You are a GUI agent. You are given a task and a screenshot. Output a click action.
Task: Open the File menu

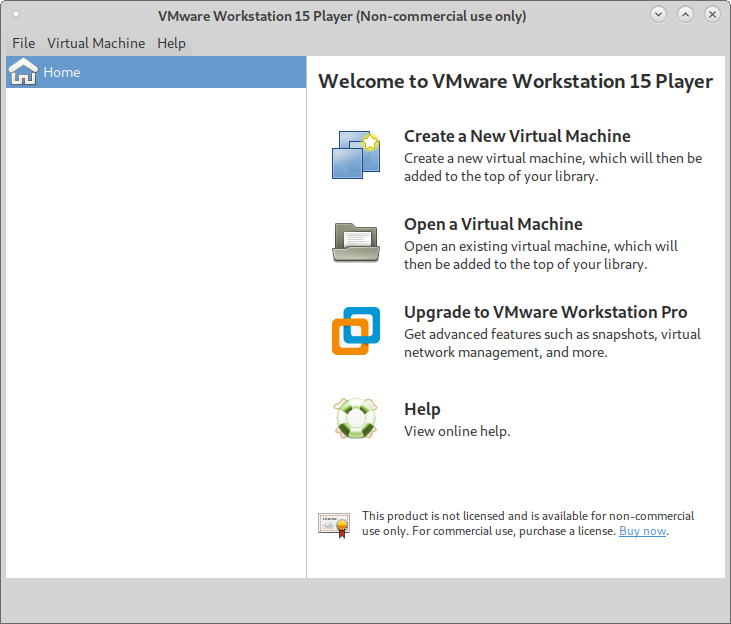(x=23, y=43)
